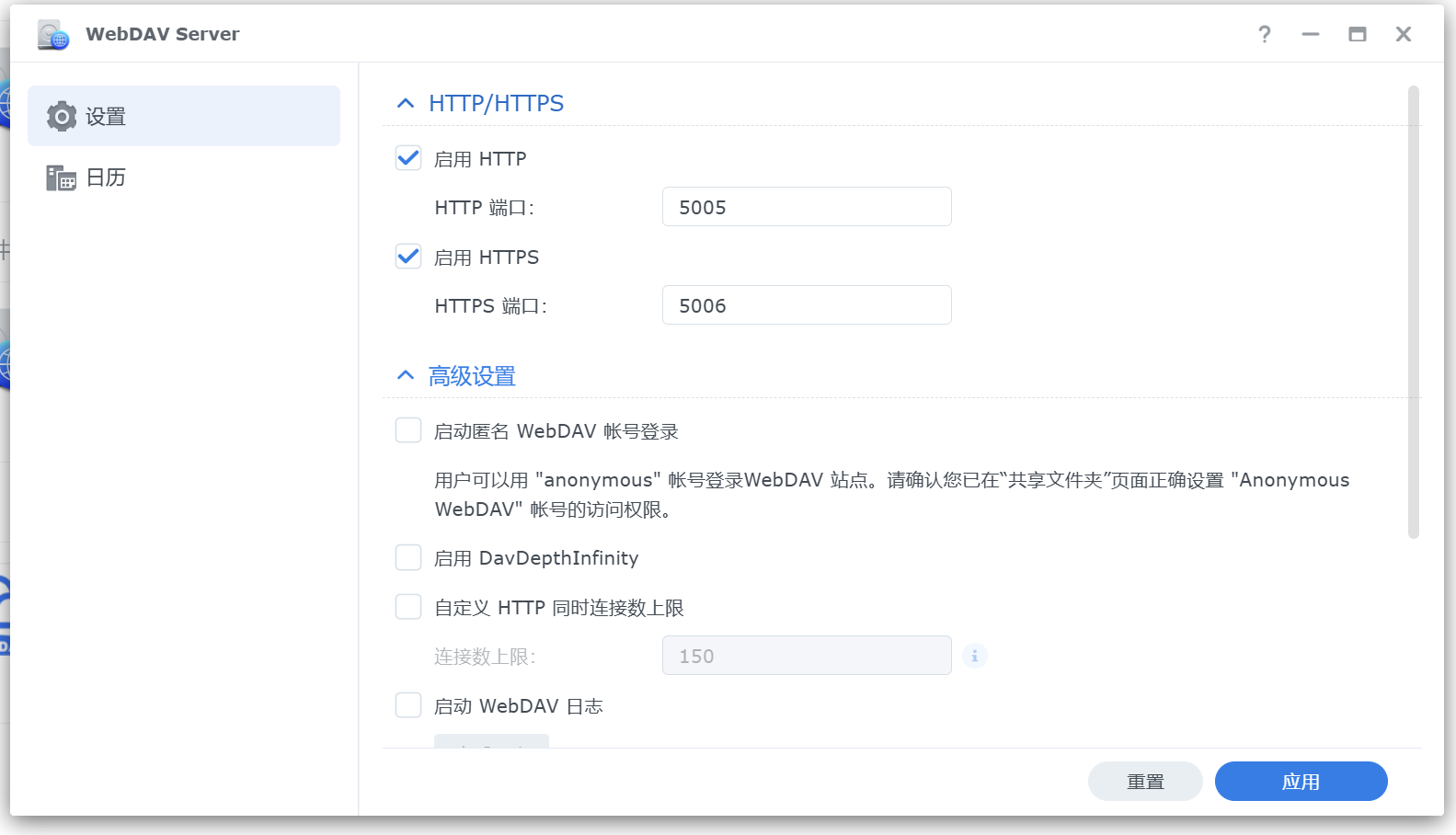
Task: Click the calendar icon in sidebar
Action: pos(62,177)
